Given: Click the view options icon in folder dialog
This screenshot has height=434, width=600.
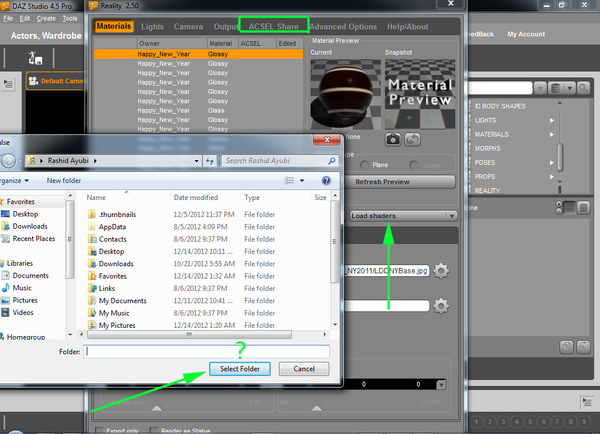Looking at the screenshot, I should (289, 180).
